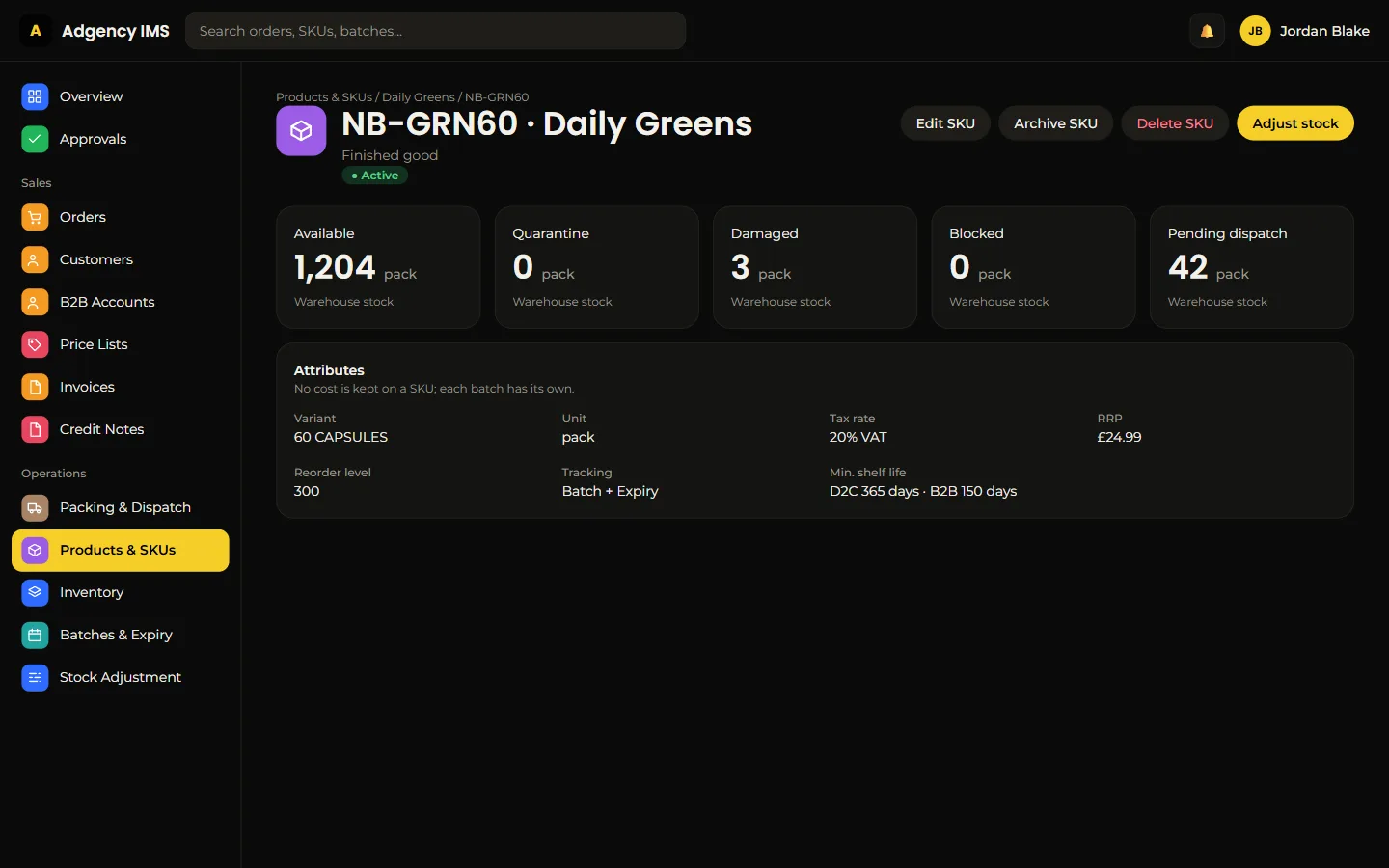Screen dimensions: 1389x868
Task: Click the Orders cart icon
Action: [35, 217]
